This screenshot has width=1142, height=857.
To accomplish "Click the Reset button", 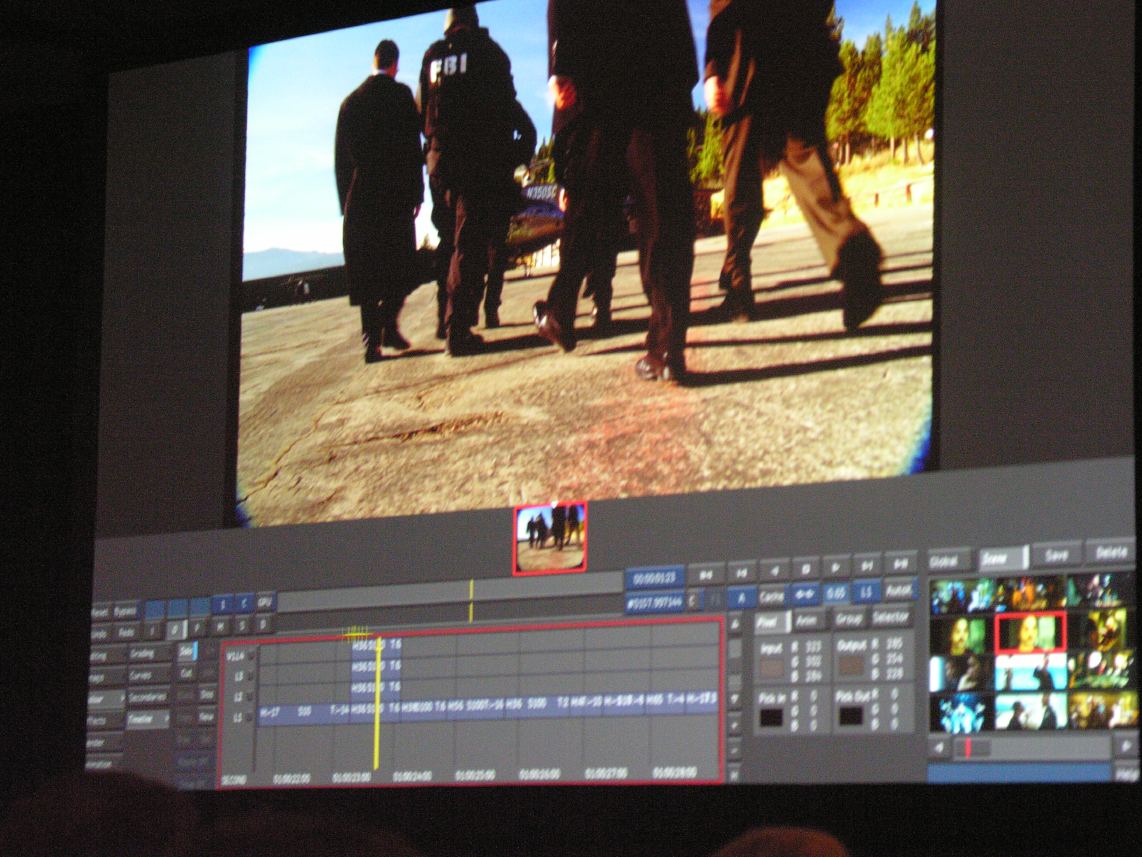I will 100,612.
